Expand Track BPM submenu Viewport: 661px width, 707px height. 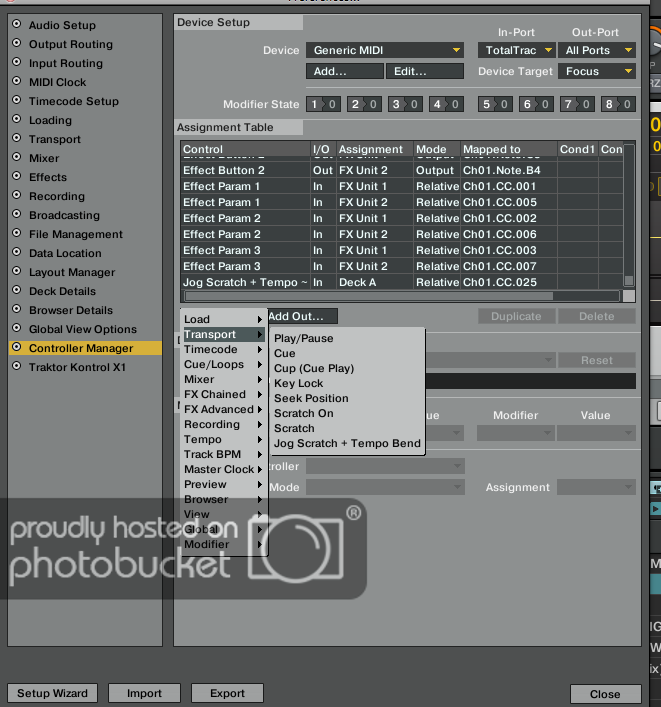(x=223, y=454)
